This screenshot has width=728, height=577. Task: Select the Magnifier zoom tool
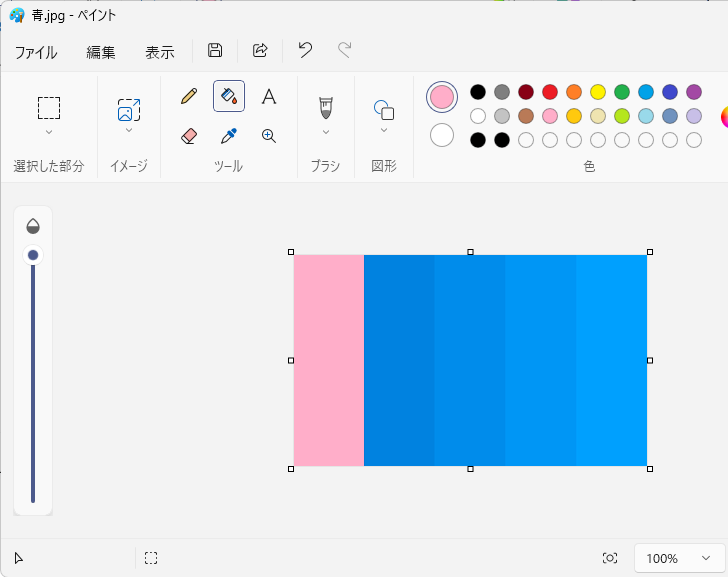268,135
